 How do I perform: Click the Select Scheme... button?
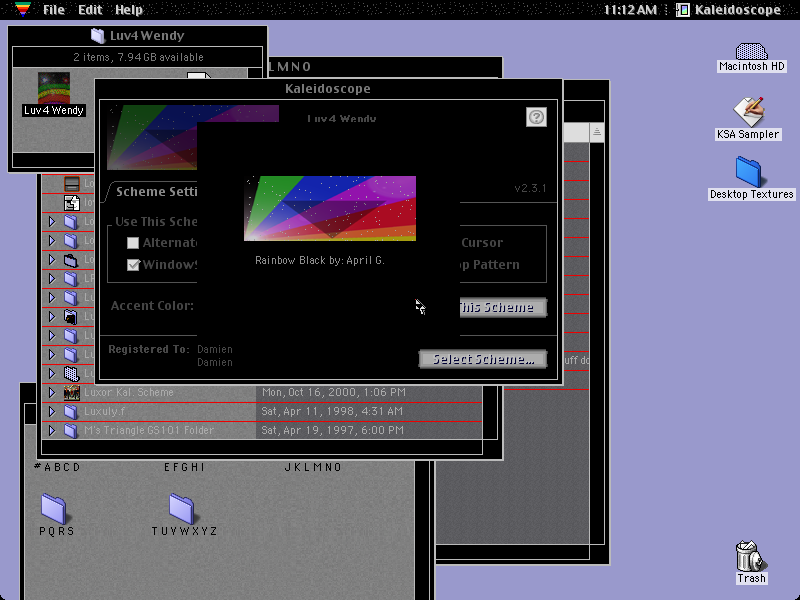pyautogui.click(x=483, y=359)
